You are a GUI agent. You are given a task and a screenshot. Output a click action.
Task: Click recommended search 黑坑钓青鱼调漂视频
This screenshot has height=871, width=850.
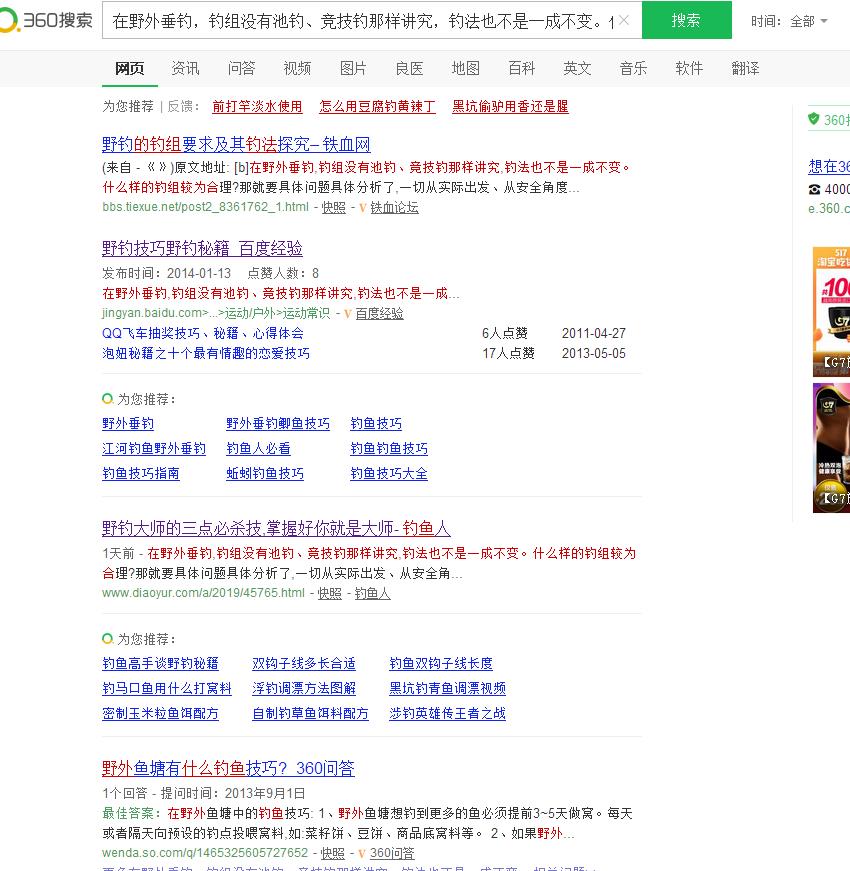(x=448, y=689)
